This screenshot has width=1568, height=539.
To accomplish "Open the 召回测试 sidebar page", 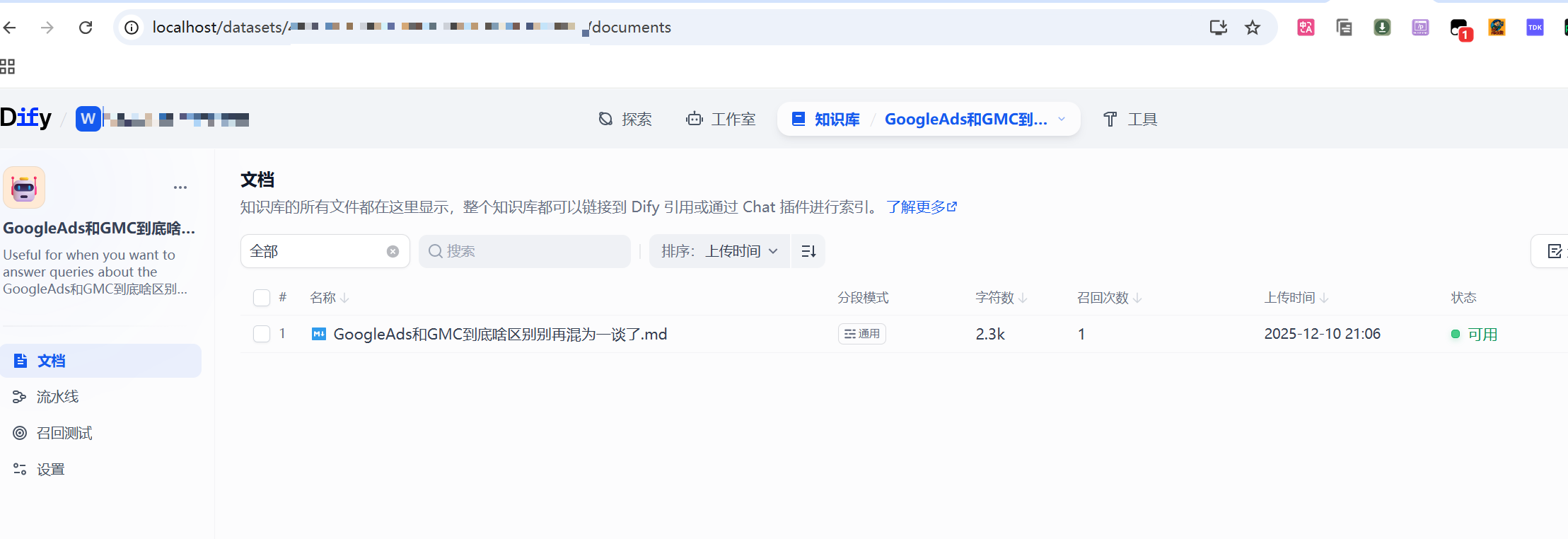I will [x=64, y=433].
